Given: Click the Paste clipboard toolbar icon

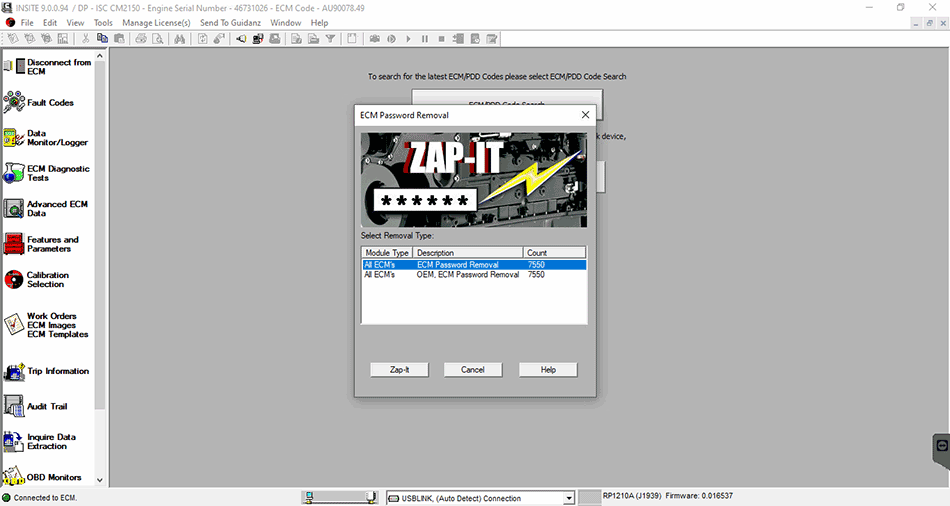Looking at the screenshot, I should 119,39.
